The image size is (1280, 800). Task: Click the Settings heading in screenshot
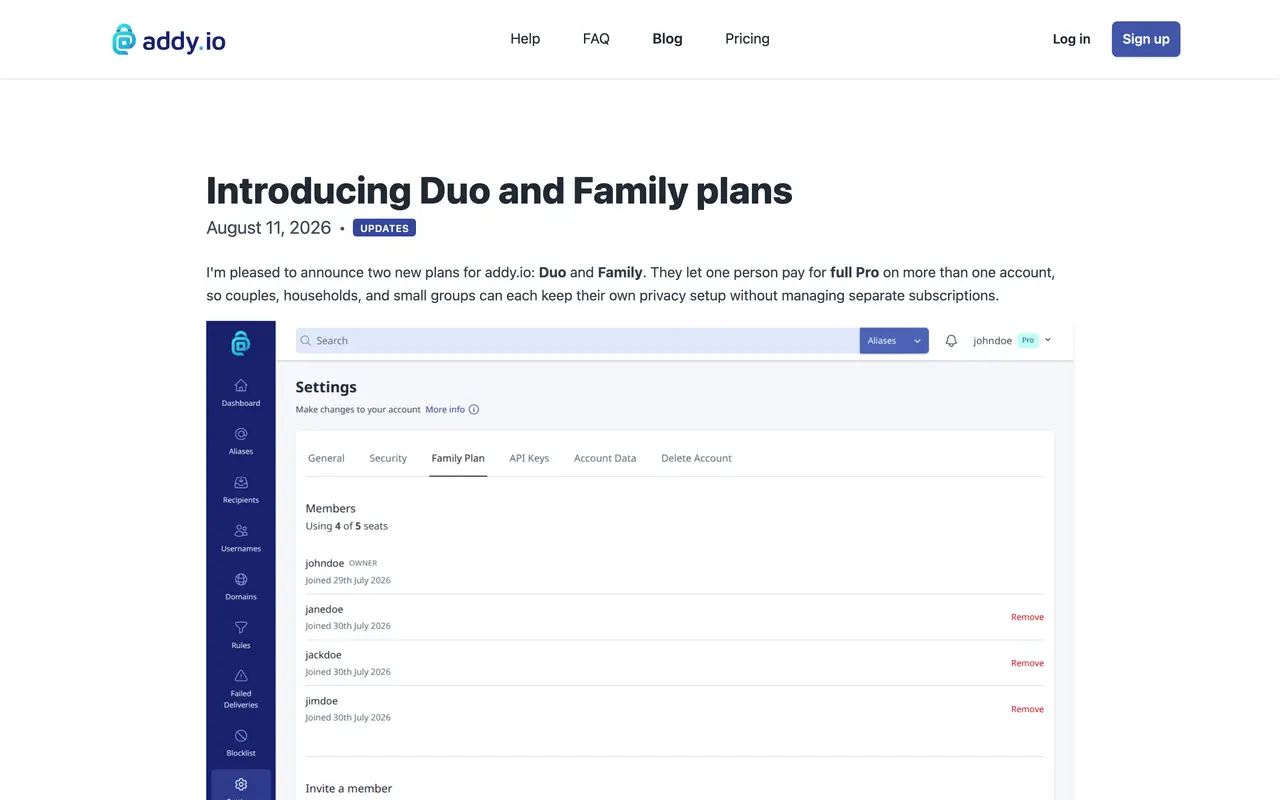coord(326,387)
